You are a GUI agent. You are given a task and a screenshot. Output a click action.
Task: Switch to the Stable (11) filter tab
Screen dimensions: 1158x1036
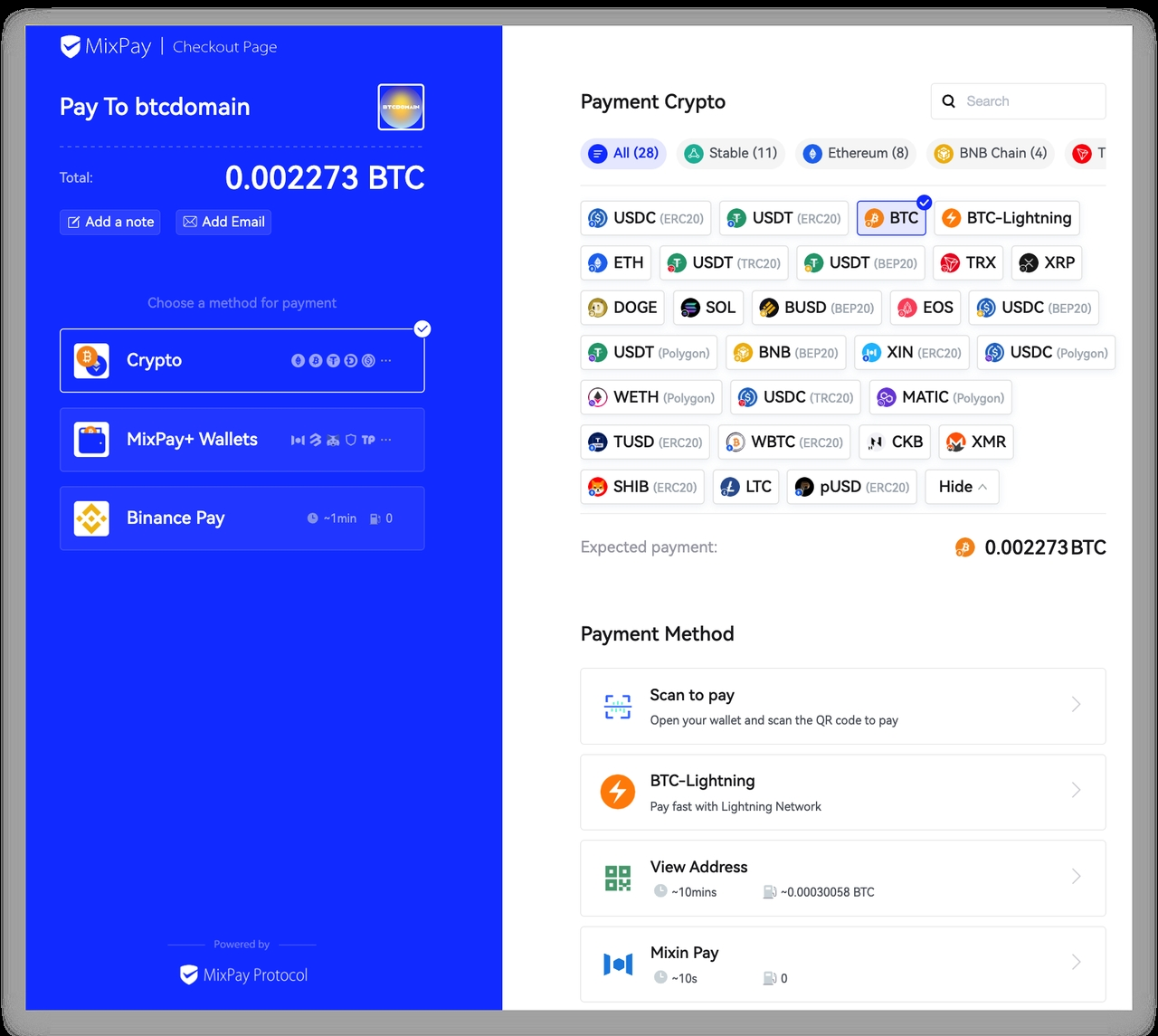tap(731, 153)
